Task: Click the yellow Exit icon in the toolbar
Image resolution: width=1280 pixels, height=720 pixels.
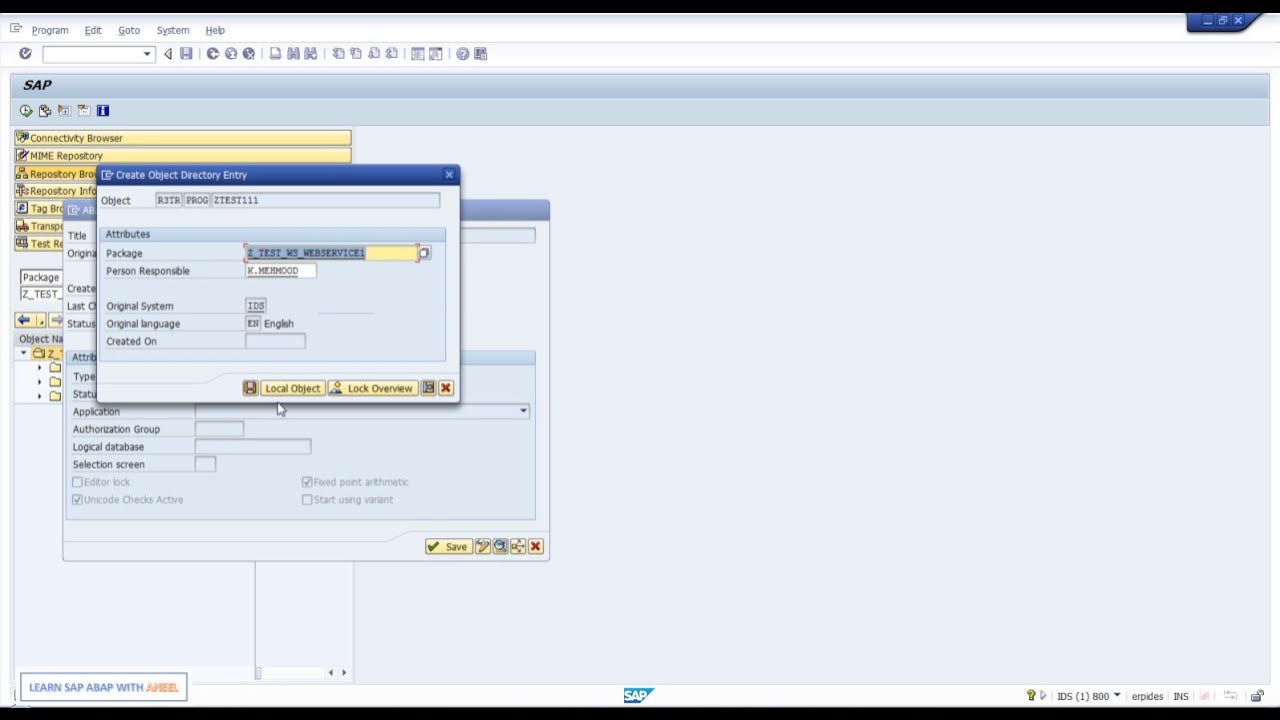Action: 231,54
